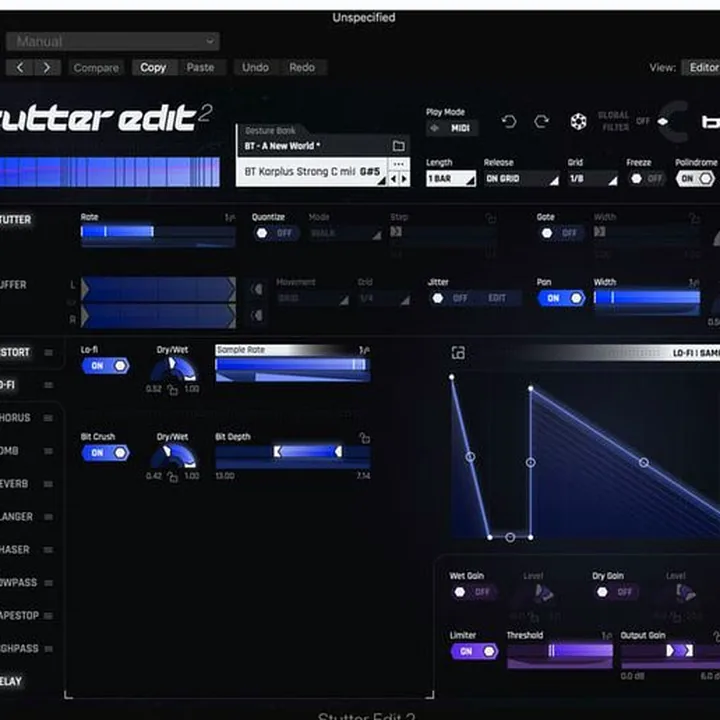Screen dimensions: 720x720
Task: Click the right channel buffer reverse icon
Action: coord(257,315)
